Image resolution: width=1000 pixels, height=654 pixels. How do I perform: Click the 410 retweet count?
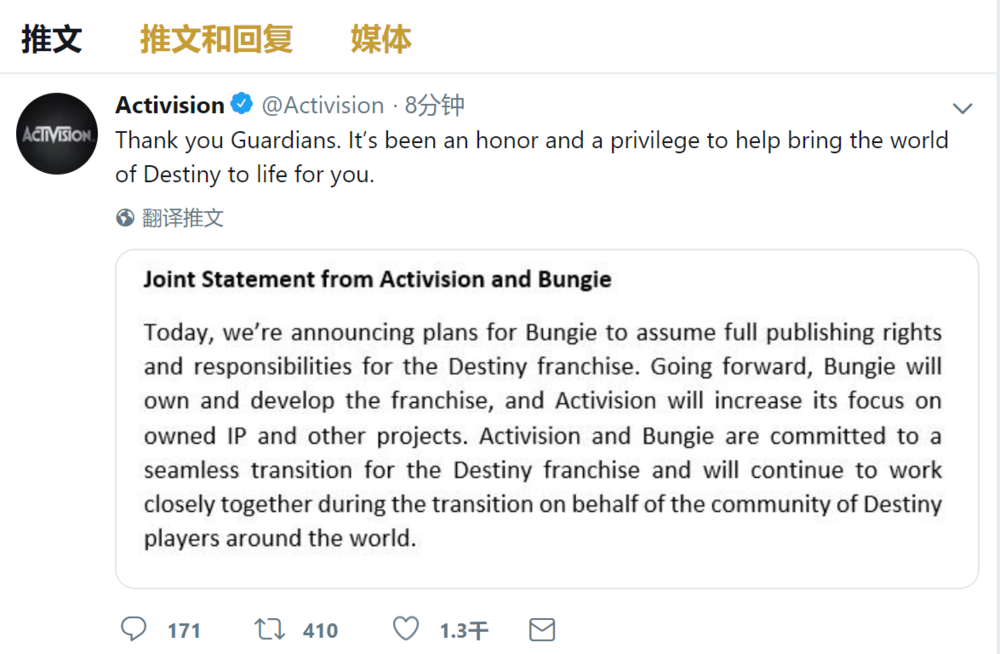[320, 630]
